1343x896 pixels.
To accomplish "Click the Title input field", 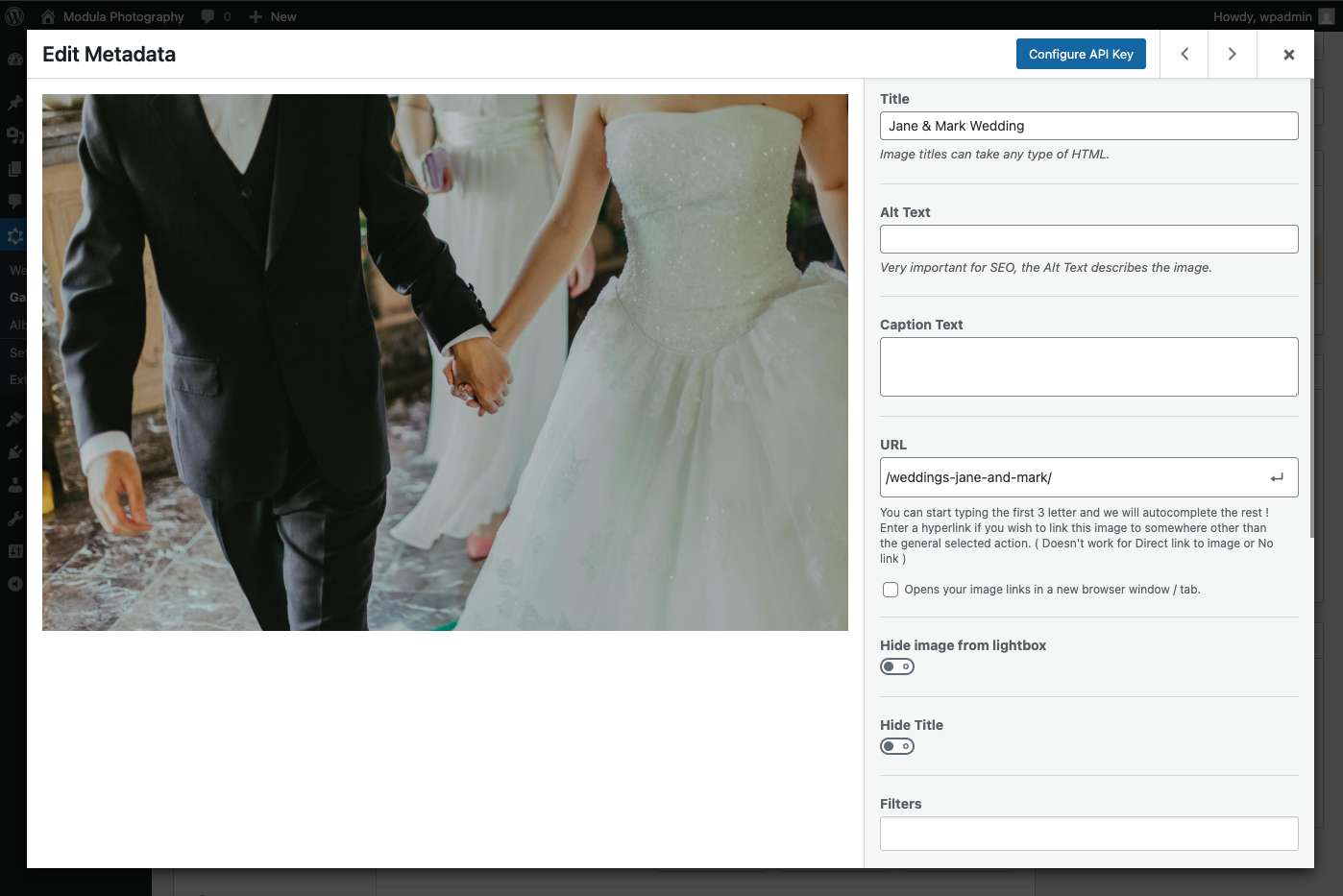I will coord(1088,126).
